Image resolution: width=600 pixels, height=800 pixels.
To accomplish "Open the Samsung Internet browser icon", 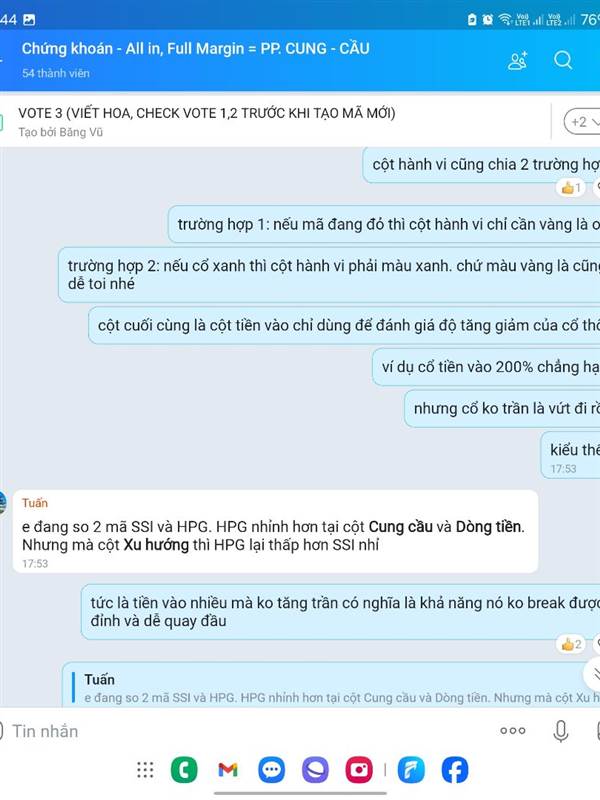I will tap(315, 769).
